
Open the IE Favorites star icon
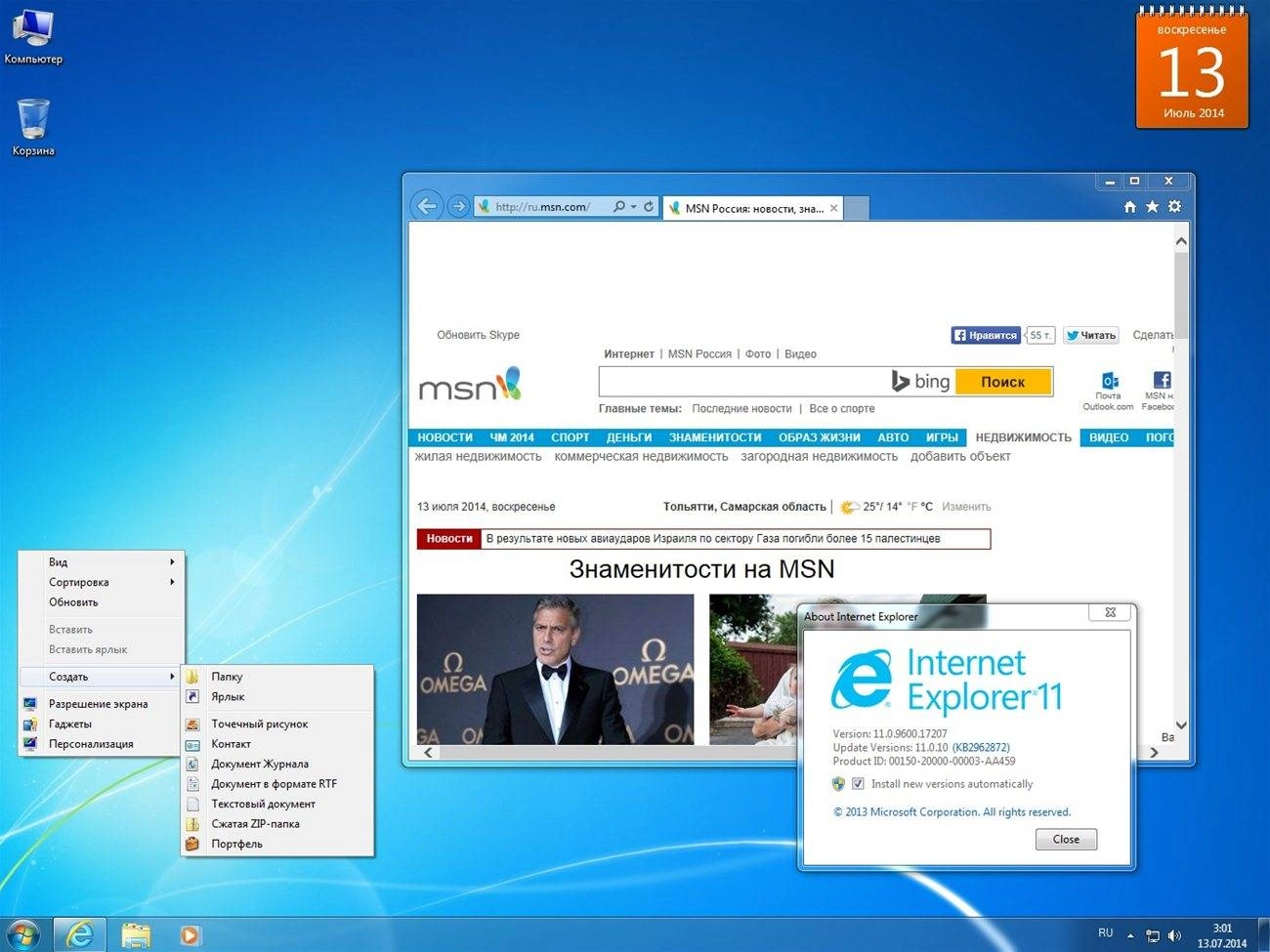(1153, 207)
